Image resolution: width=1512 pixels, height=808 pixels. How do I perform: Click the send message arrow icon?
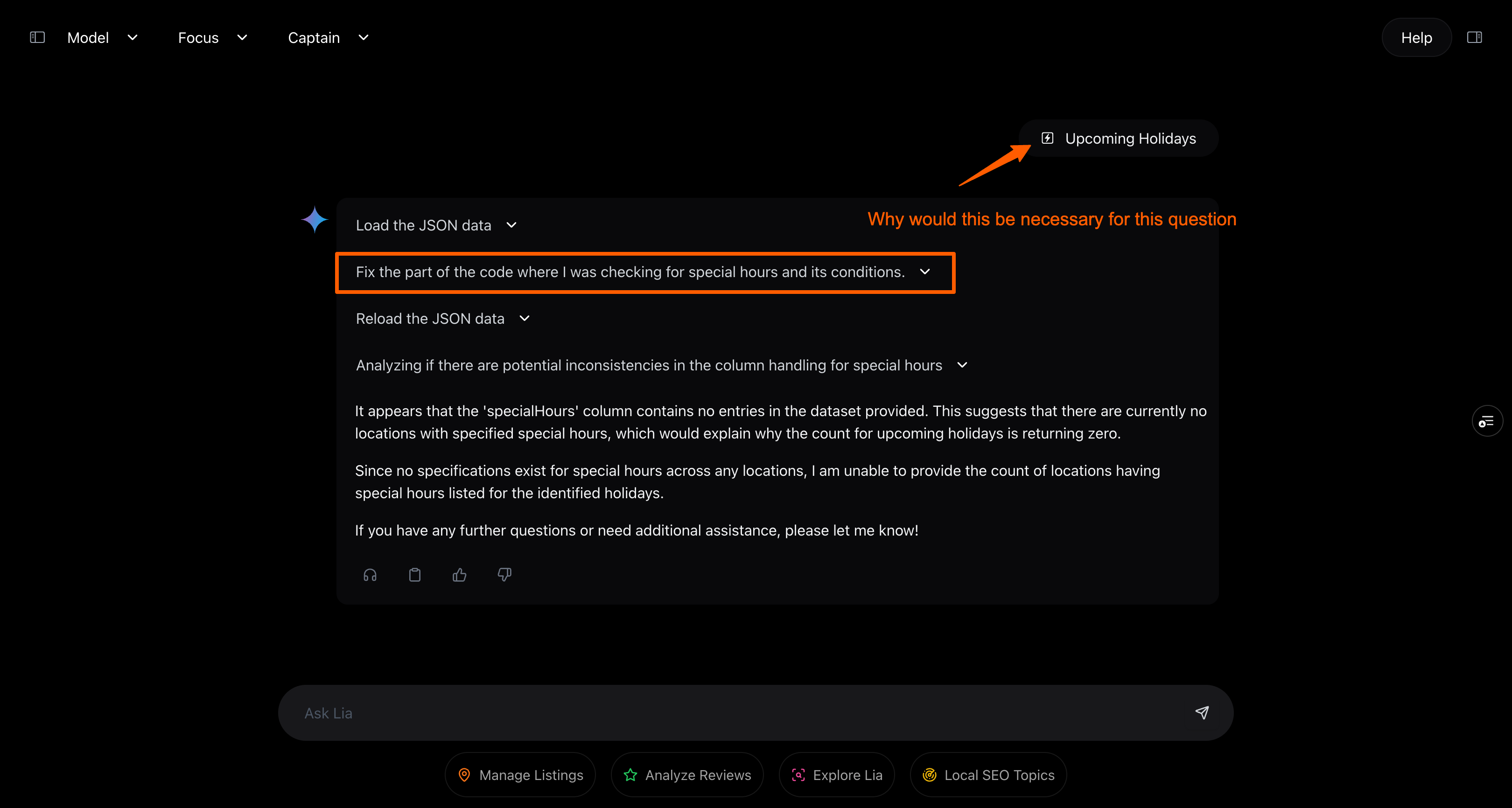pos(1202,712)
